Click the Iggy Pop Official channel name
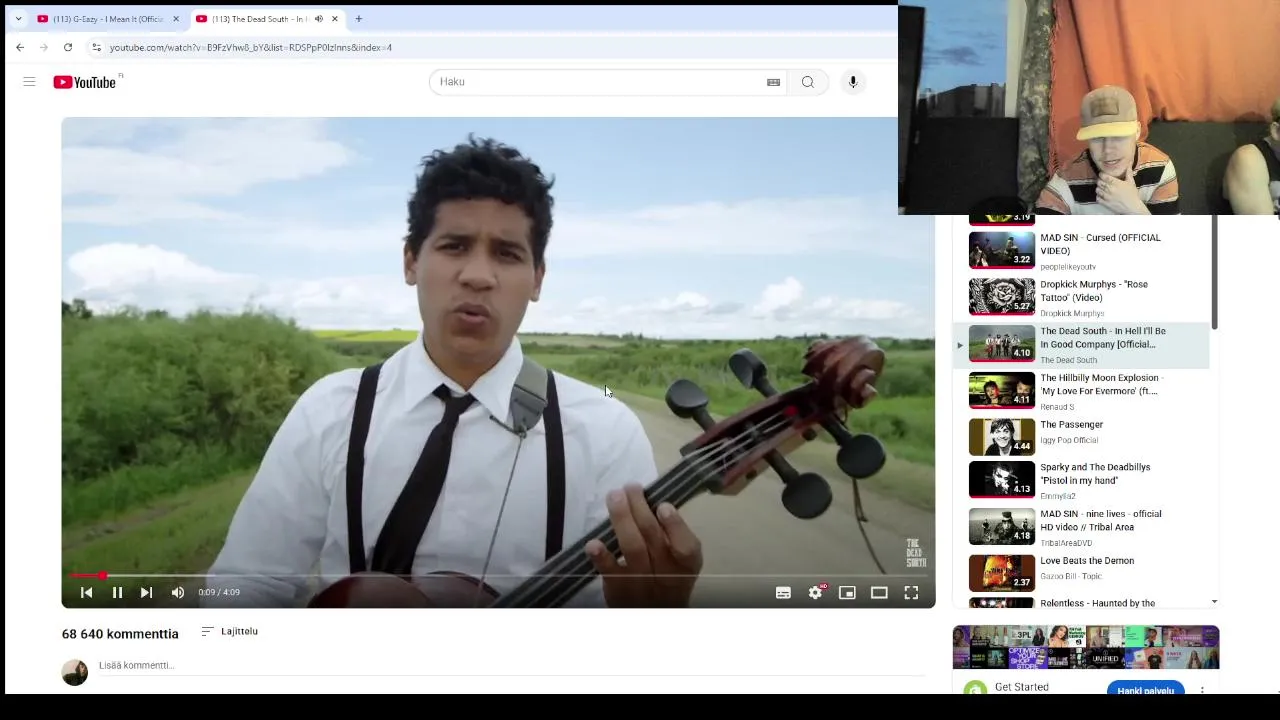The image size is (1280, 720). 1069,440
